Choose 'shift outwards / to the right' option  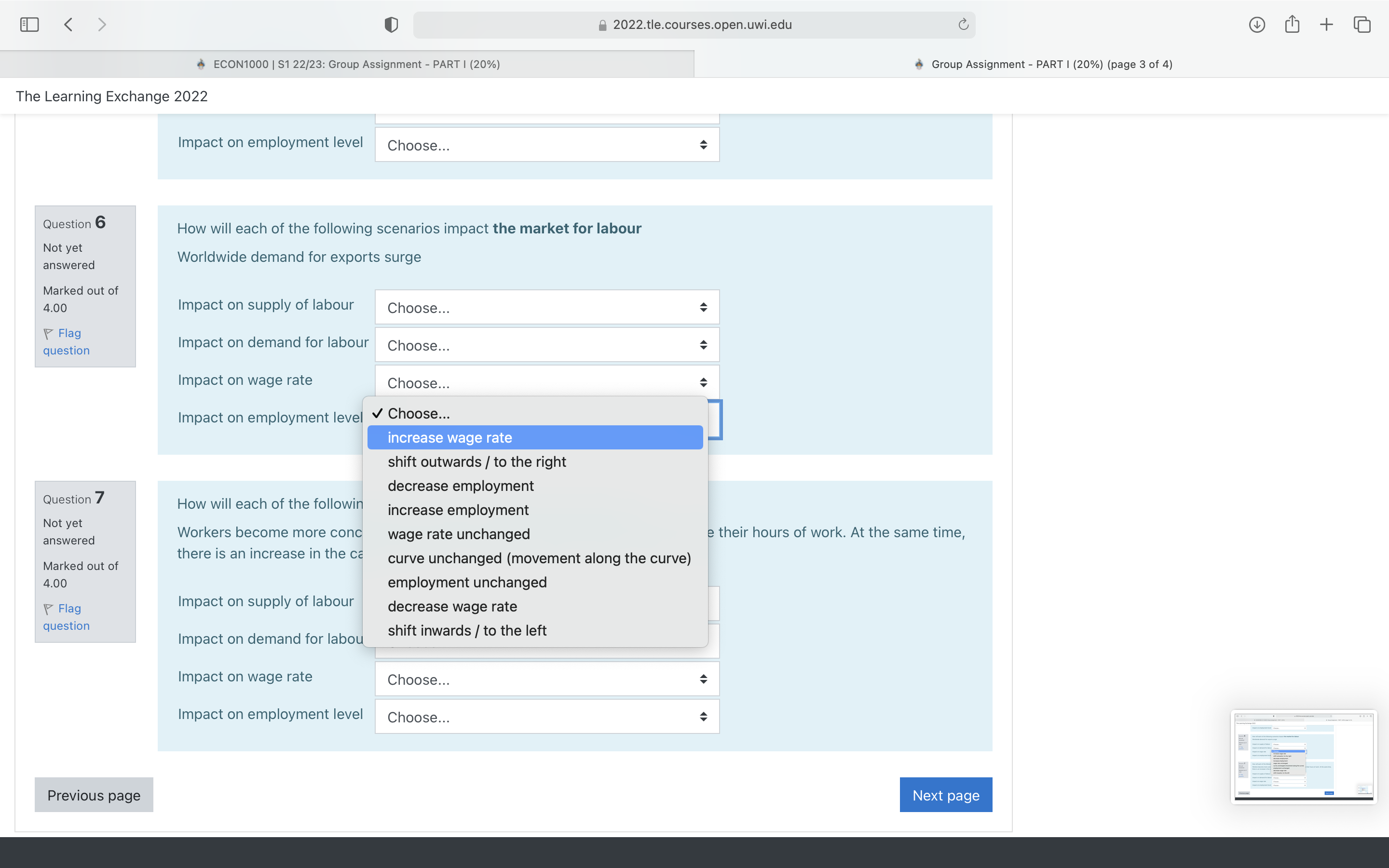pyautogui.click(x=477, y=461)
